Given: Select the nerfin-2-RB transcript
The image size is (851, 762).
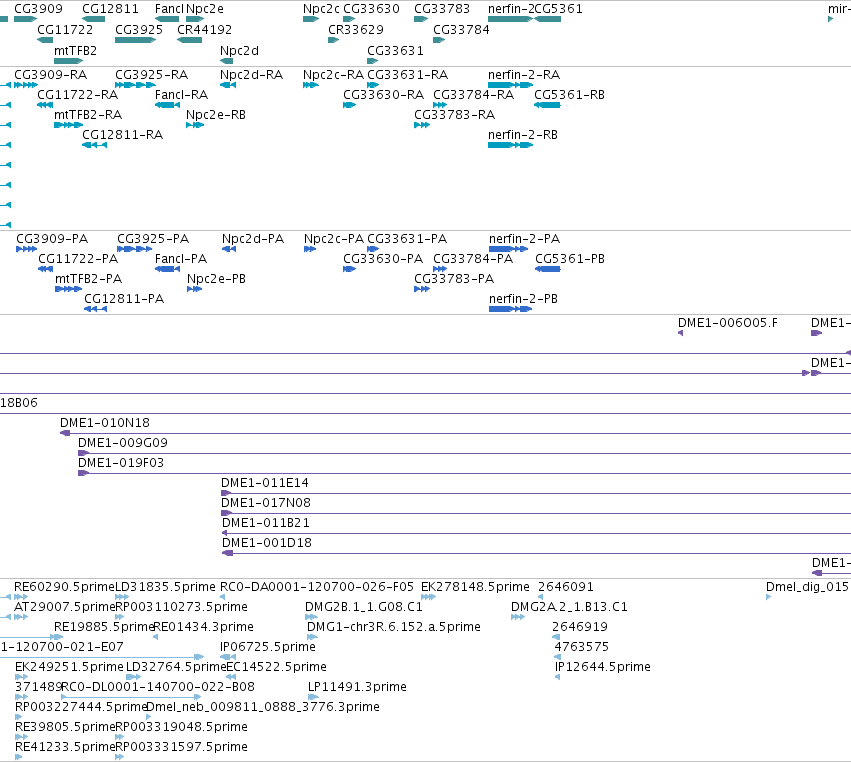Looking at the screenshot, I should pos(510,145).
